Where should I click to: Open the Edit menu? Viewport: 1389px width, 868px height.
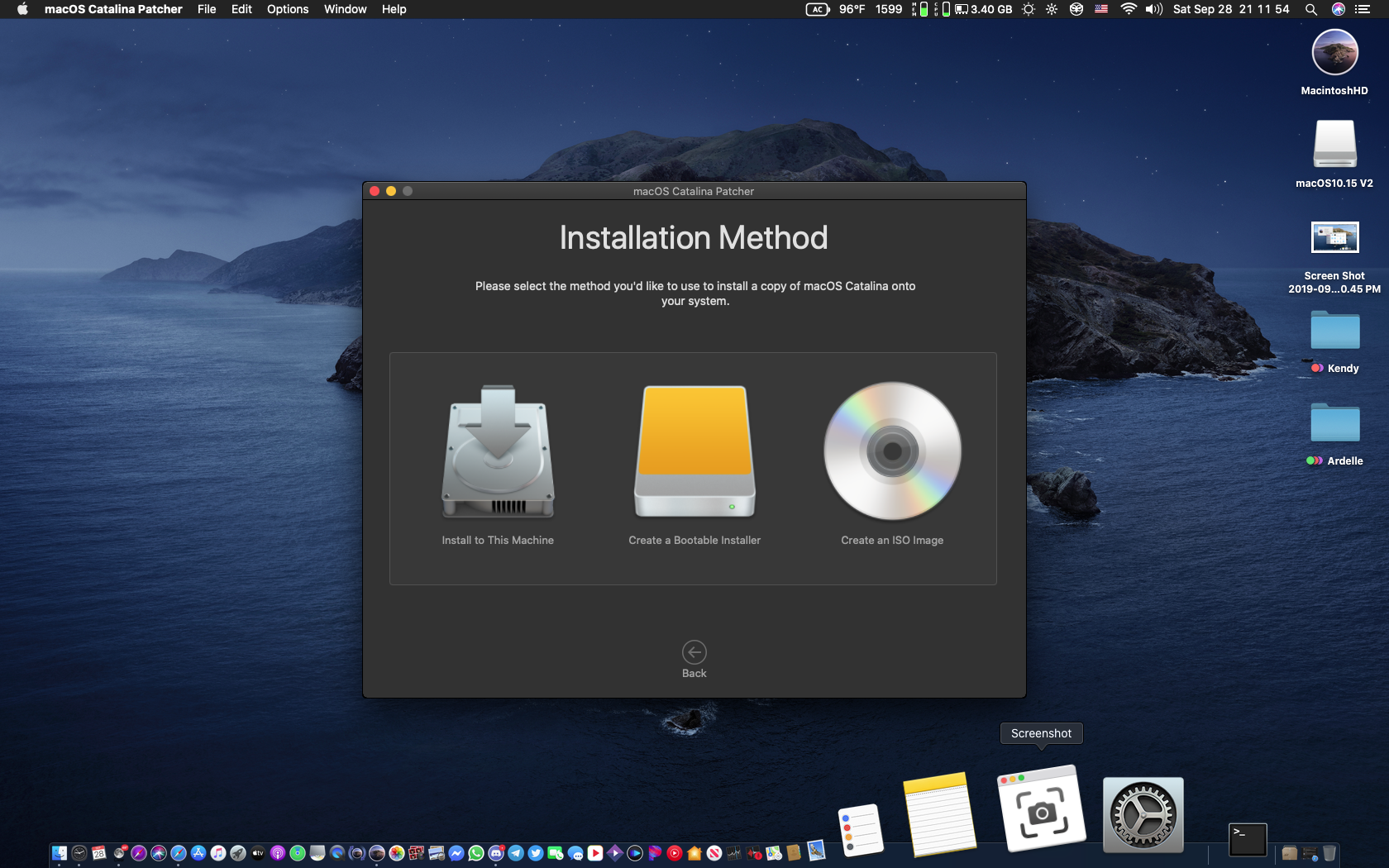coord(241,9)
